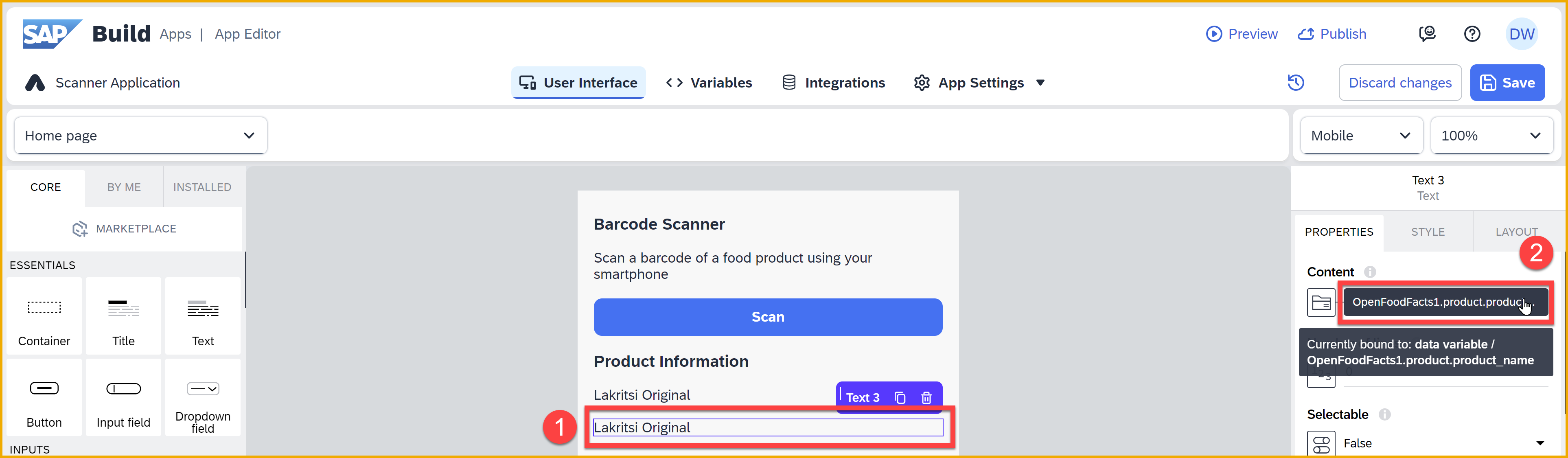Click the content binding type icon

click(1321, 302)
